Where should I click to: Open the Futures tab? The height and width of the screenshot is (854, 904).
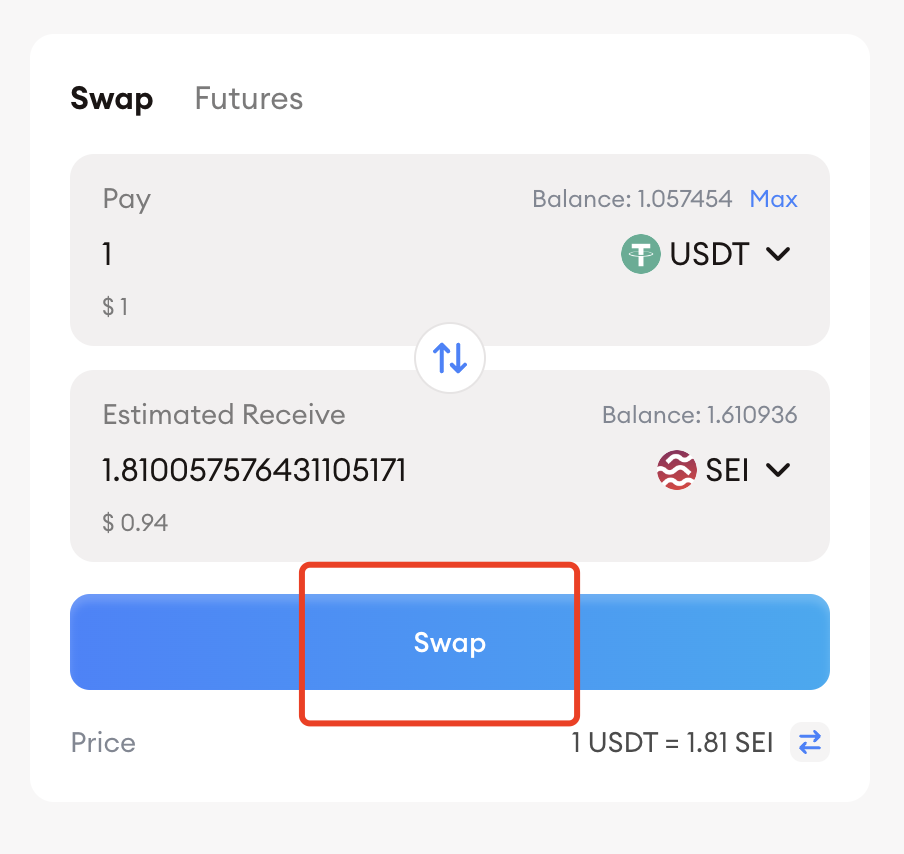[249, 99]
